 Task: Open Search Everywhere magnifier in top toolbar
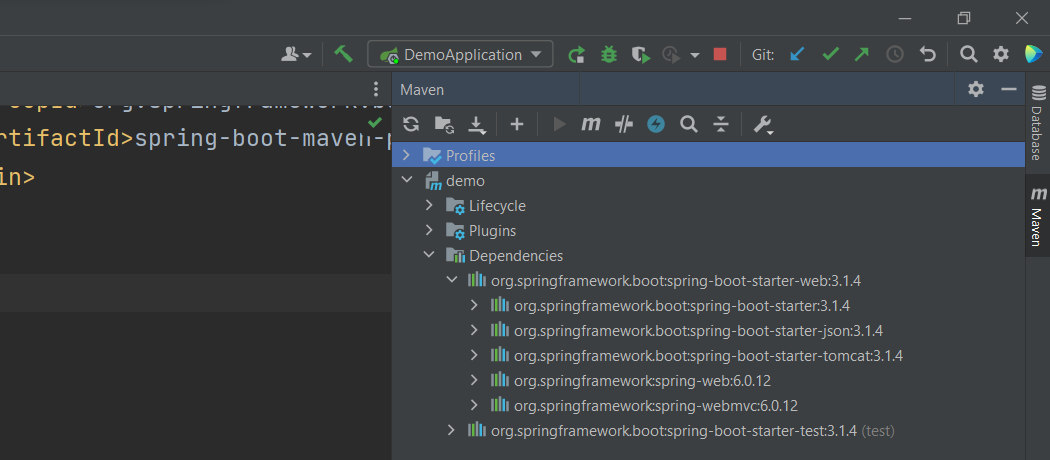click(968, 54)
